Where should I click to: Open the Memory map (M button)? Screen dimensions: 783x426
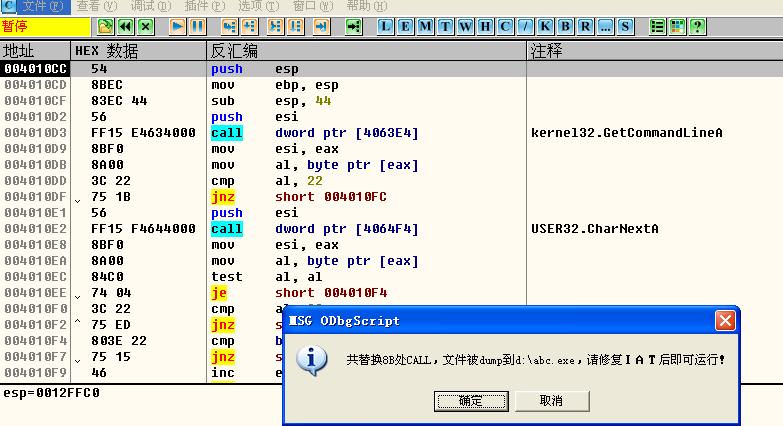click(x=426, y=26)
